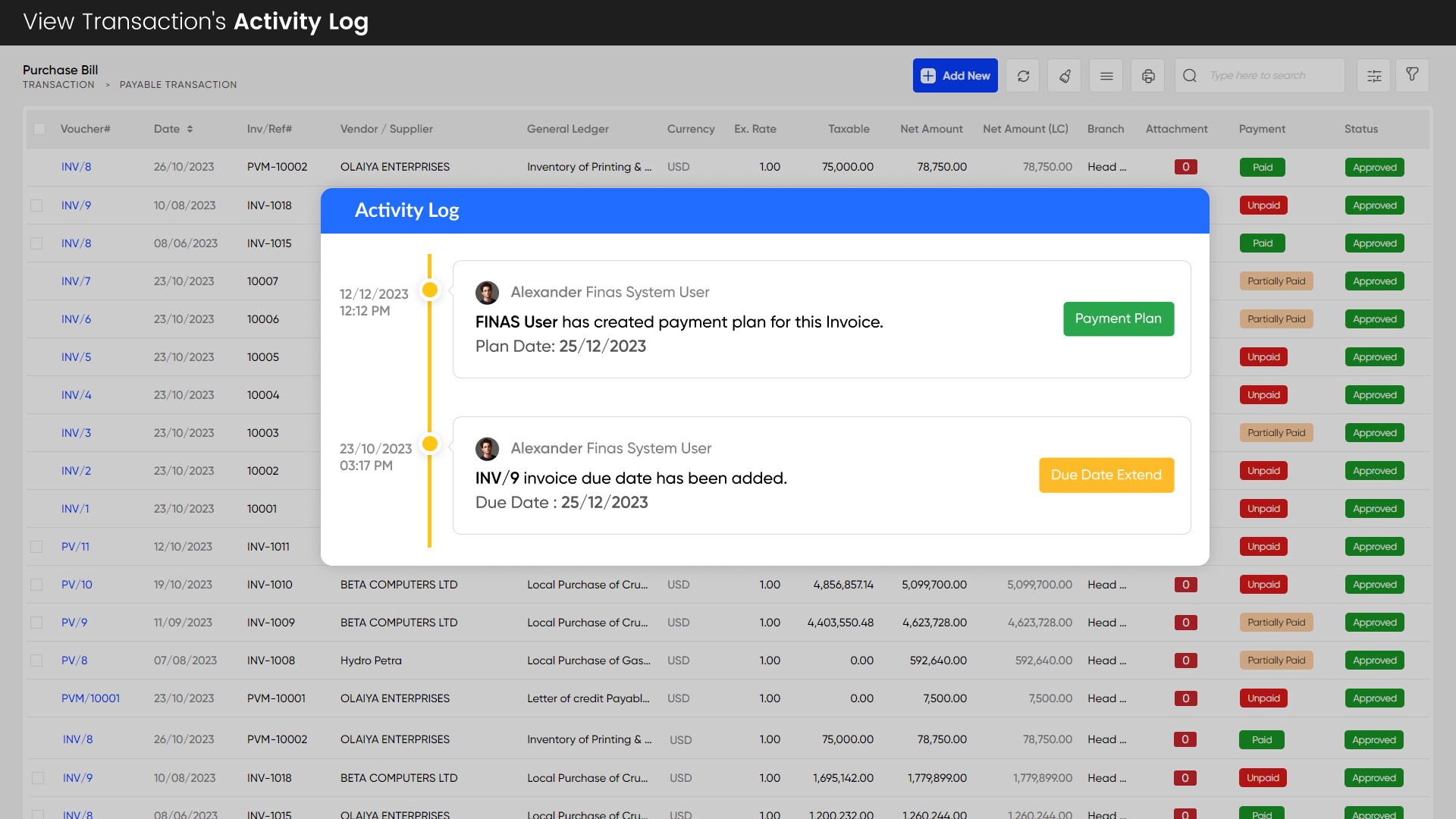1456x819 pixels.
Task: Click the Add New button
Action: [x=955, y=76]
